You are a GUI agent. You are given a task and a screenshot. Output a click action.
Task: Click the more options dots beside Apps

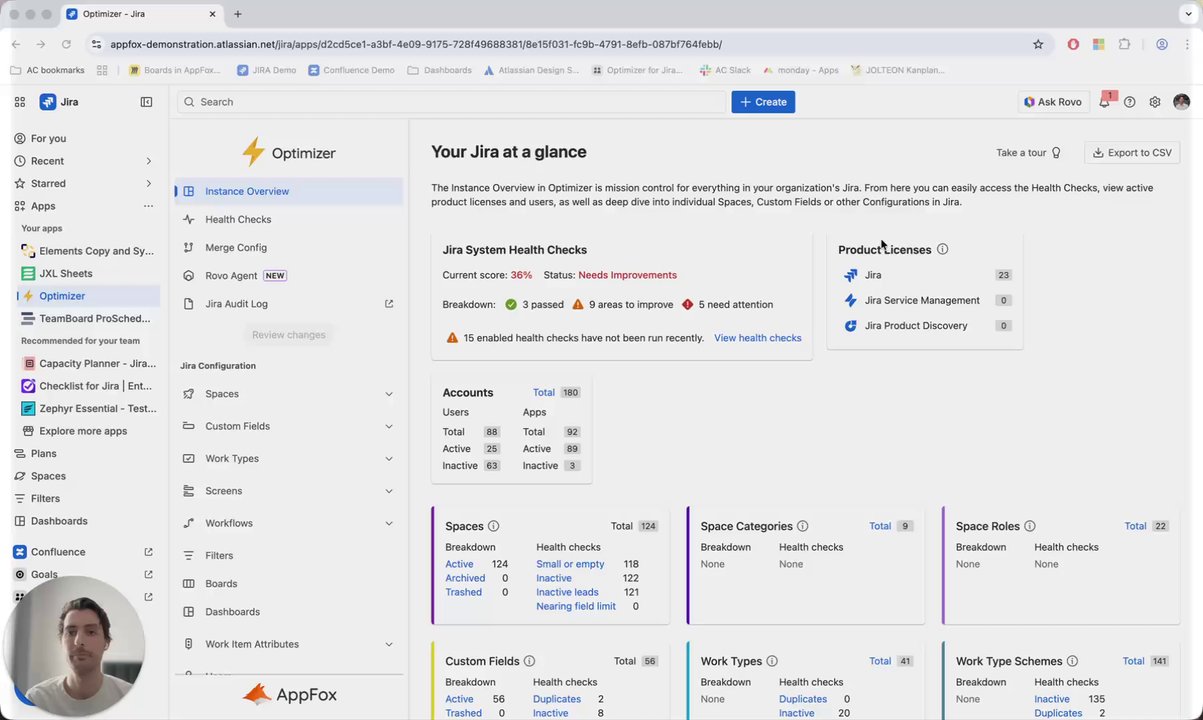(148, 206)
